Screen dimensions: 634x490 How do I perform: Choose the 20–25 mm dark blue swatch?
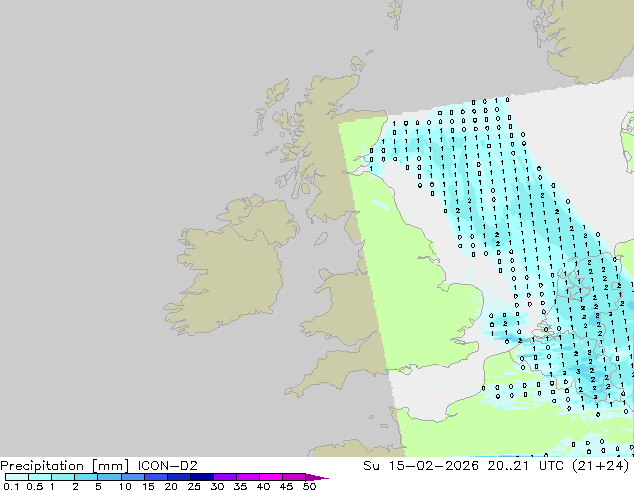(178, 477)
